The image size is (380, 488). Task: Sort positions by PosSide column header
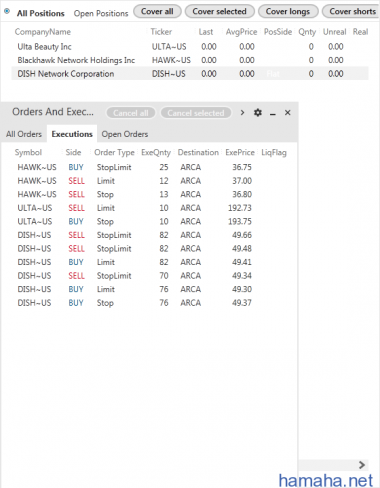pyautogui.click(x=278, y=32)
